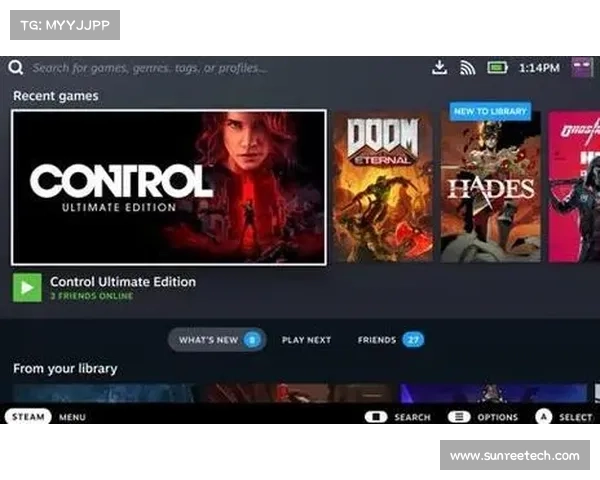Click the From your library heading

pos(65,369)
